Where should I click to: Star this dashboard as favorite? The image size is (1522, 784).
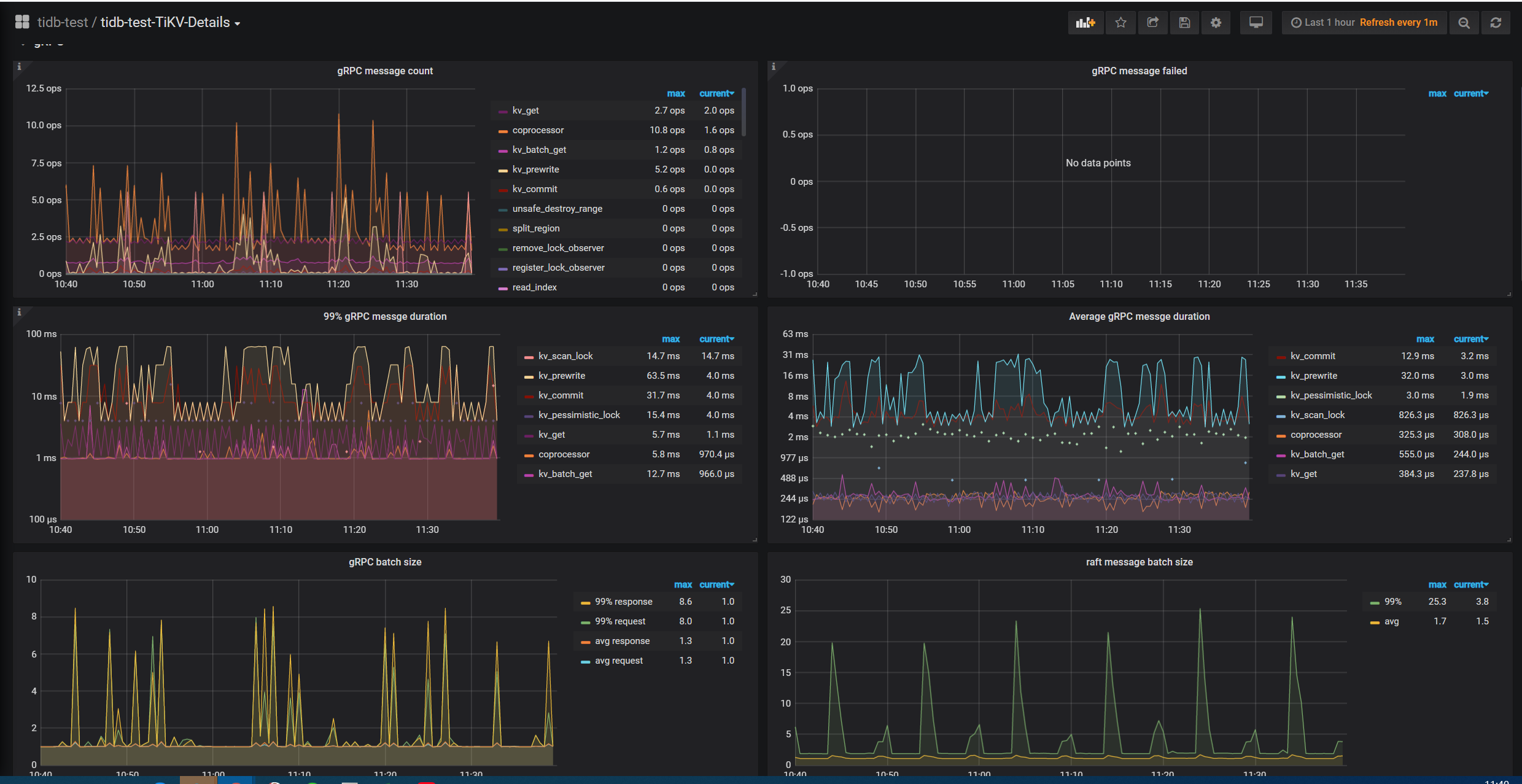(x=1120, y=23)
